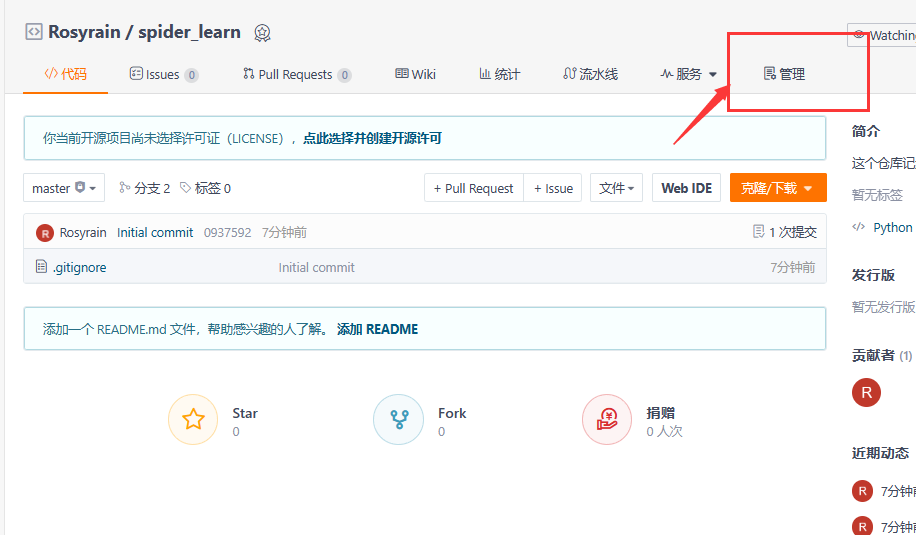Image resolution: width=916 pixels, height=535 pixels.
Task: Click the commits icon beside 1 次提交
Action: click(x=758, y=232)
